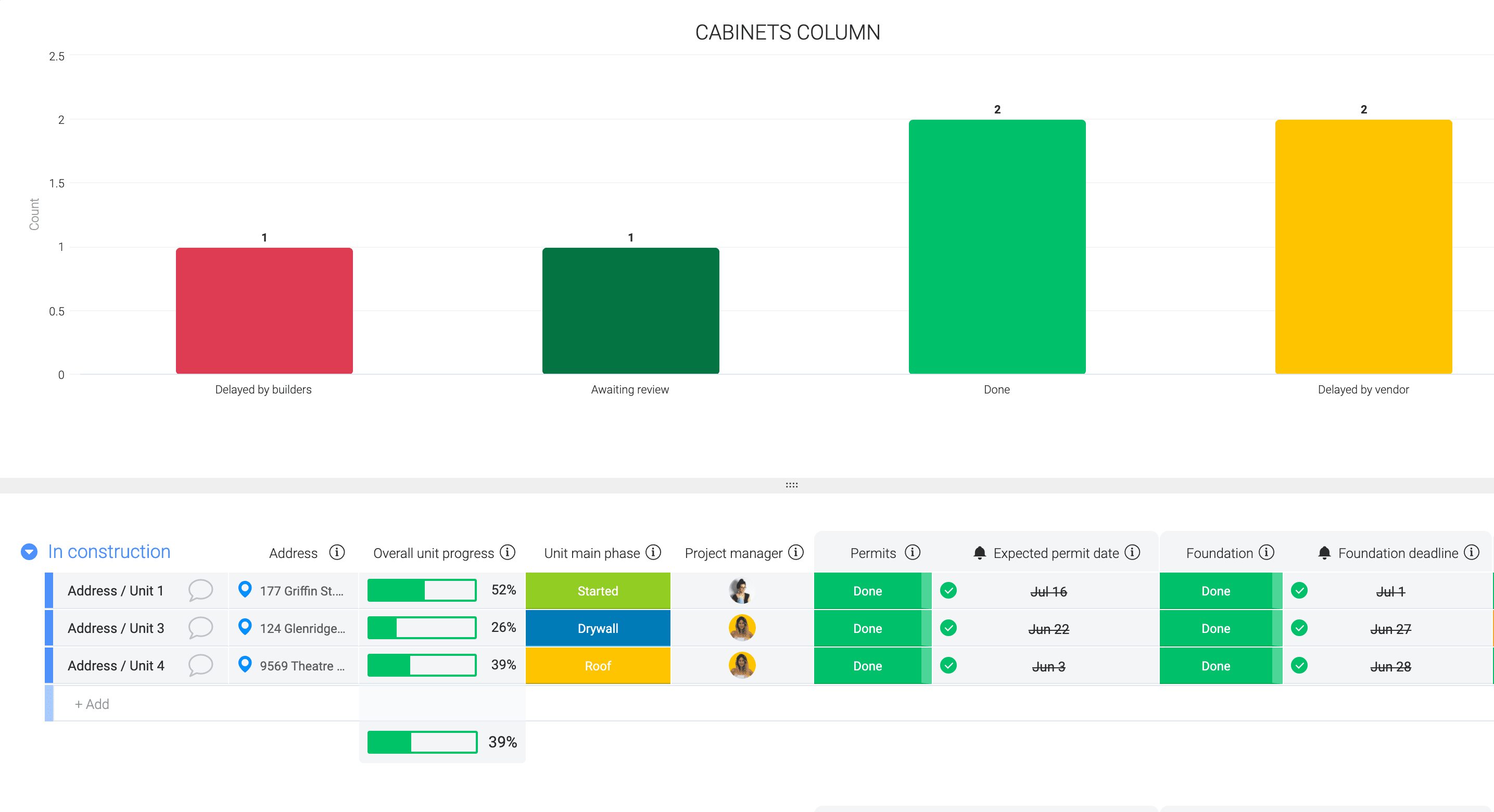Click the Jun 28 foundation deadline checkmark
Image resolution: width=1494 pixels, height=812 pixels.
click(1300, 665)
